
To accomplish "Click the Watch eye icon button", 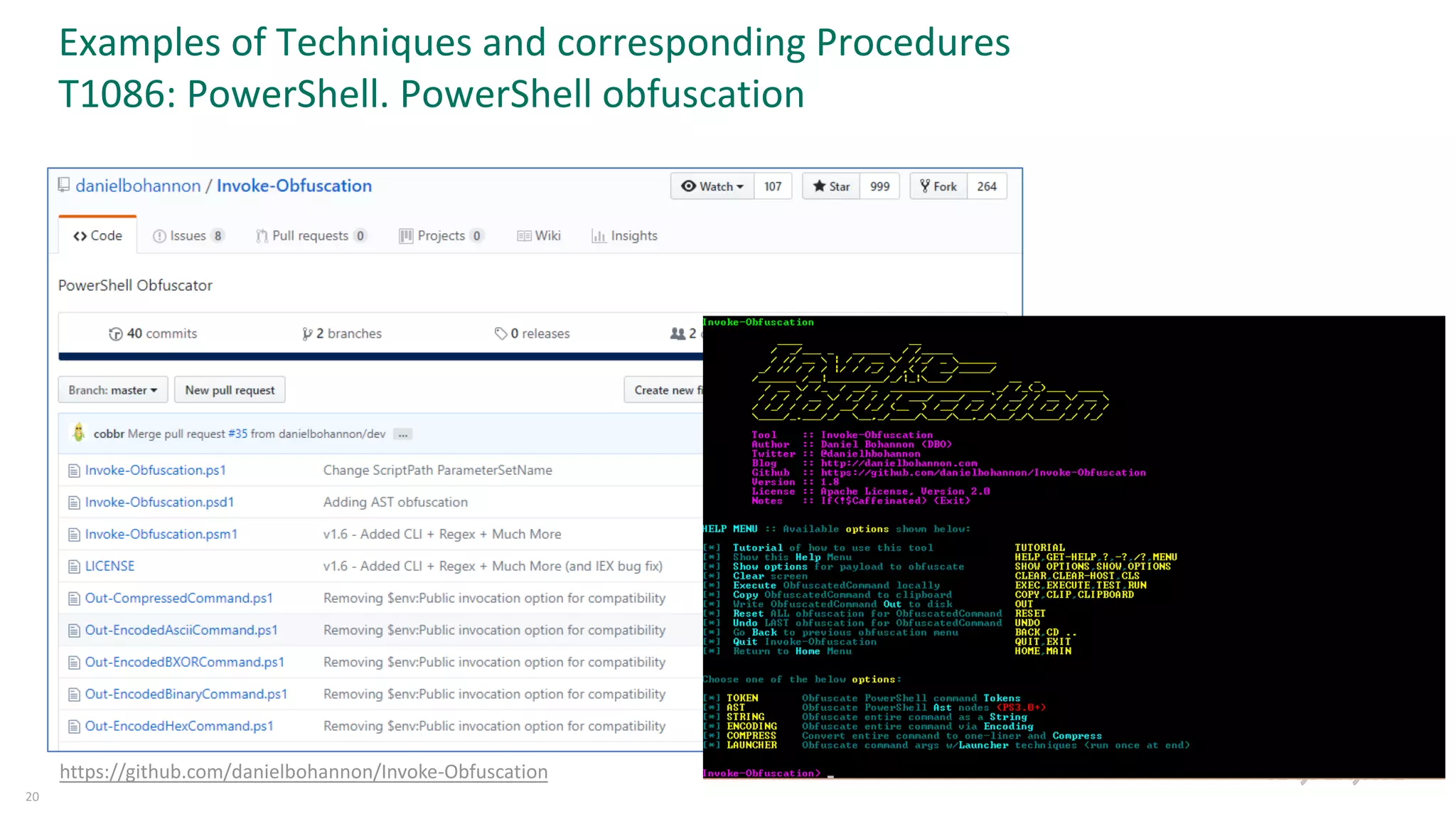I will tap(689, 186).
